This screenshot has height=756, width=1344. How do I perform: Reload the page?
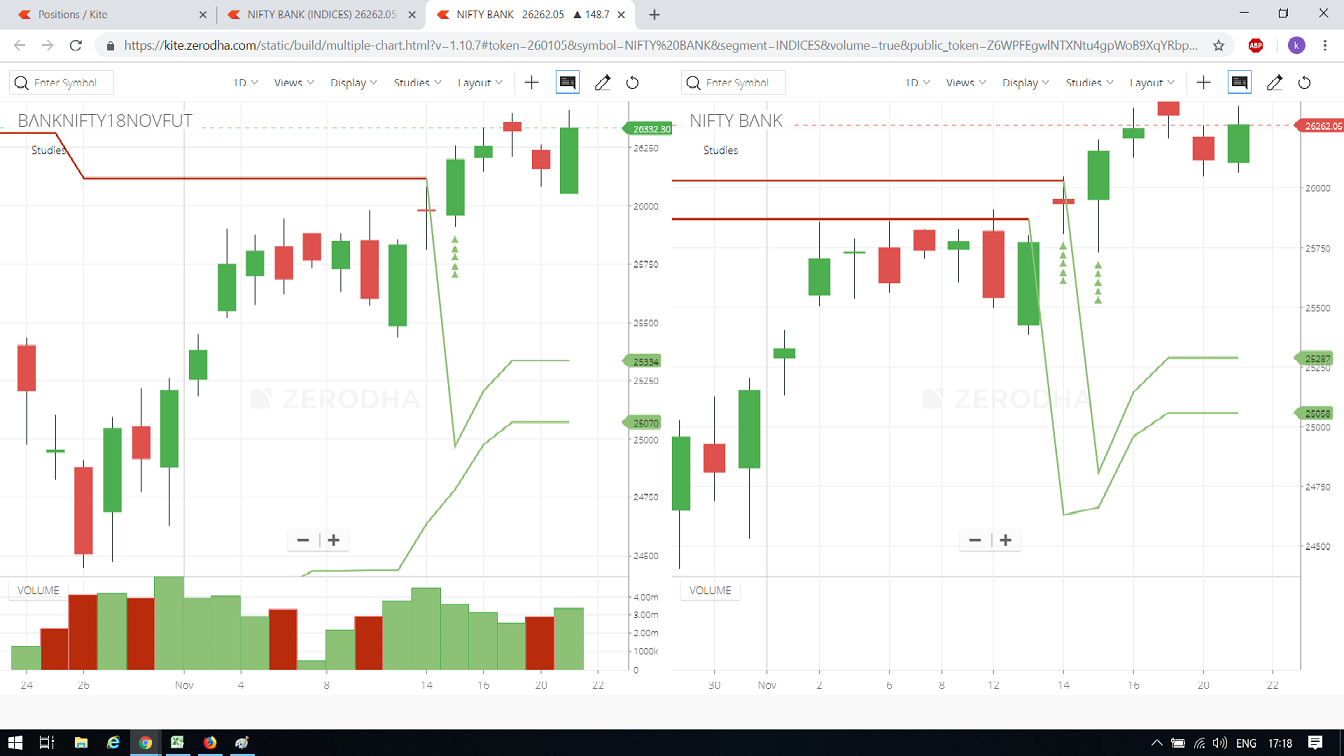point(75,45)
